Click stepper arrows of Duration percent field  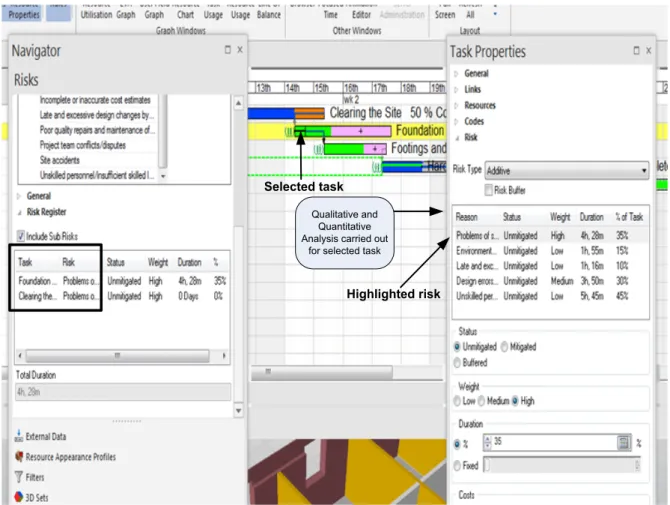click(x=488, y=442)
